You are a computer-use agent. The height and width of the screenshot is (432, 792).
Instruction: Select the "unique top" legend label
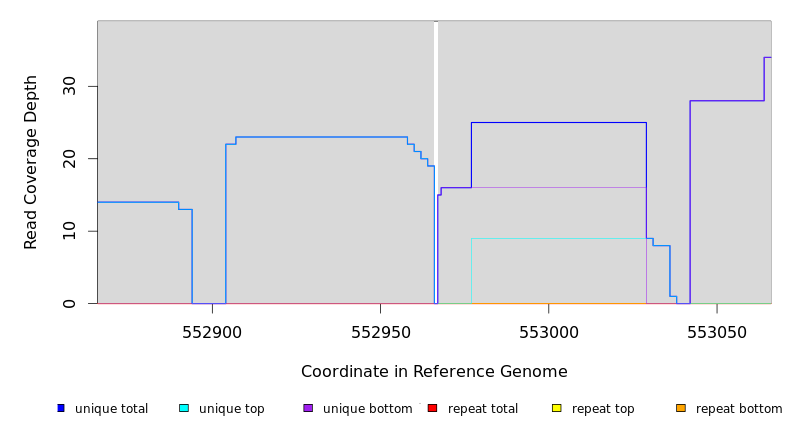pos(232,409)
